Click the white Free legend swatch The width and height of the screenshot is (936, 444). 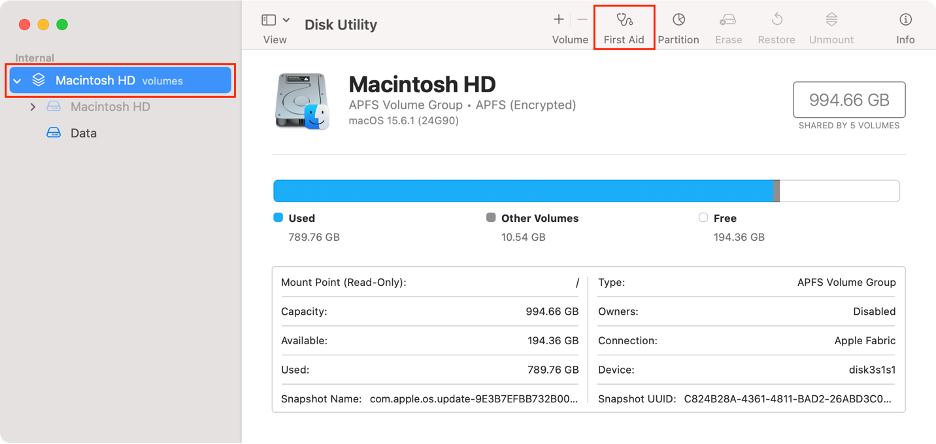703,218
